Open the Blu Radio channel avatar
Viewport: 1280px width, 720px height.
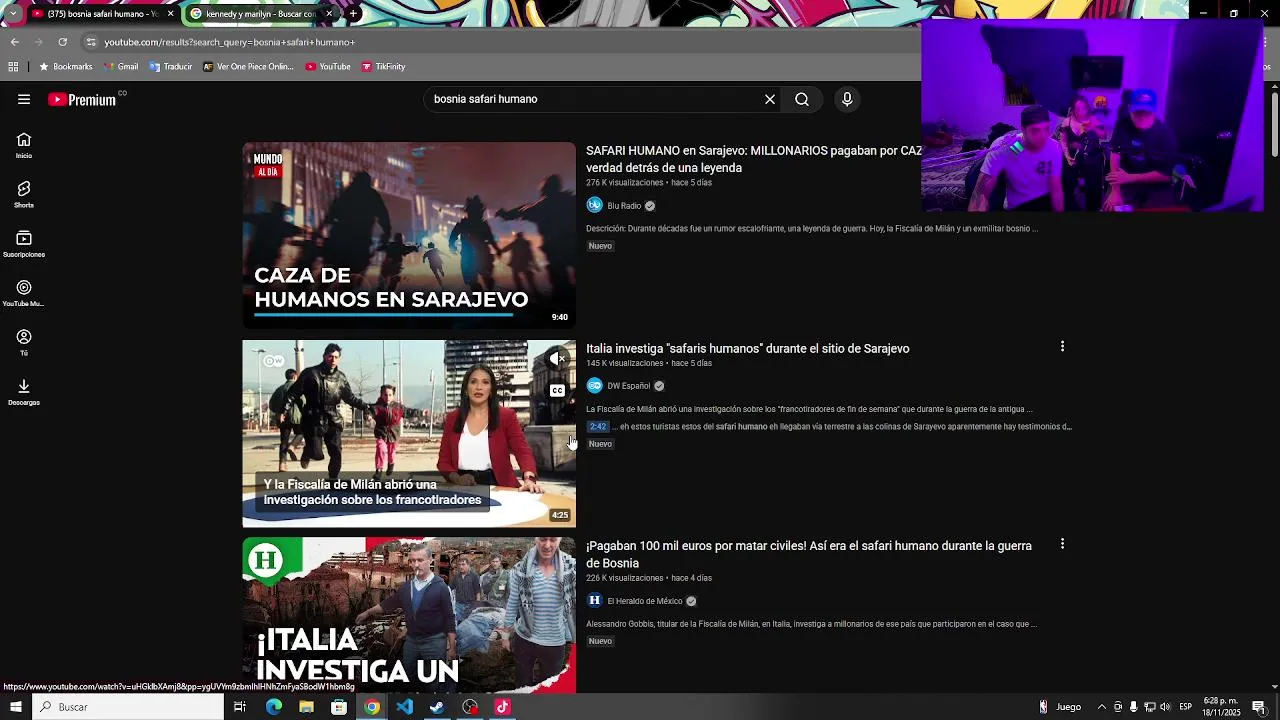(594, 205)
